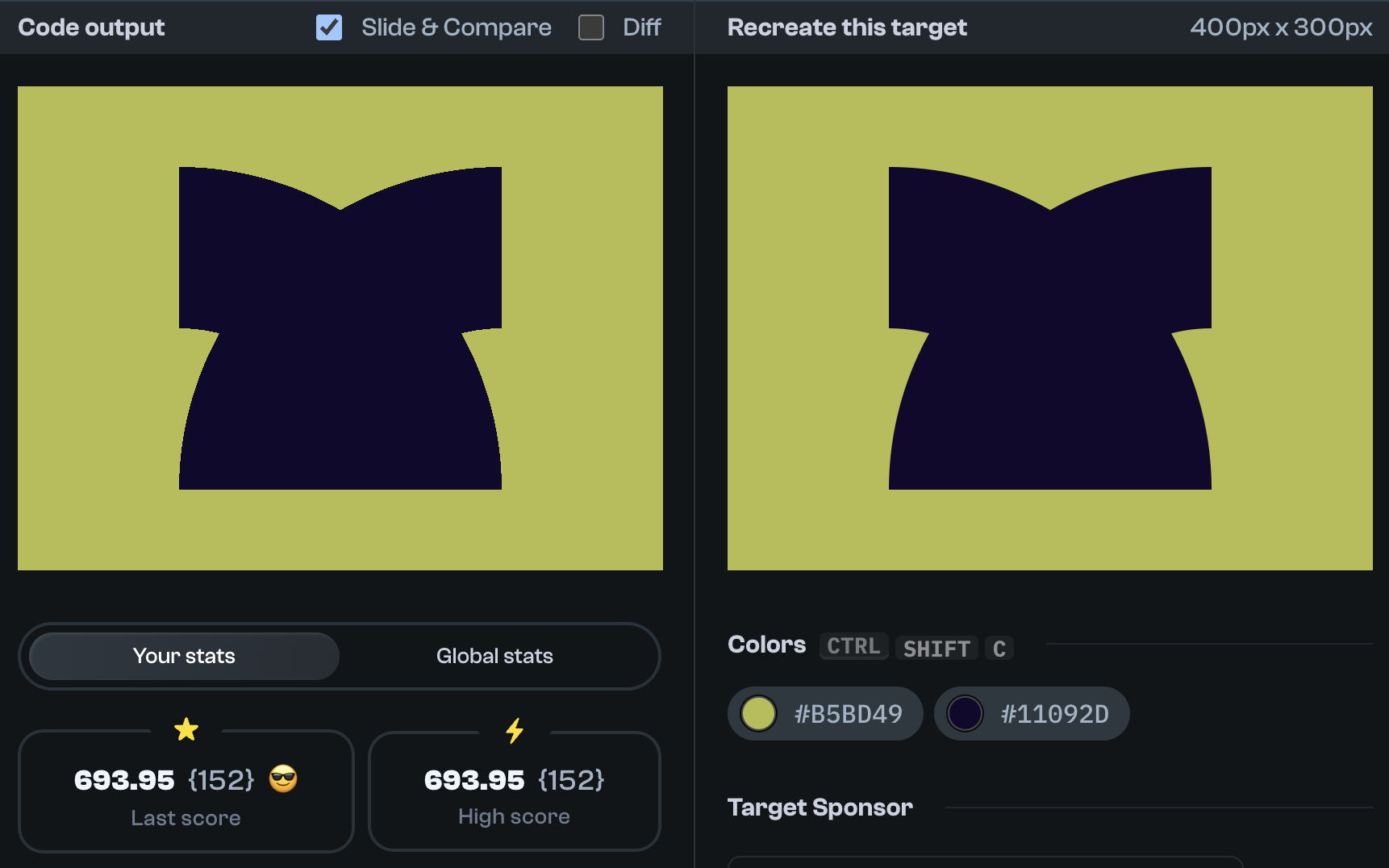Click the star icon above Last score
This screenshot has width=1389, height=868.
pyautogui.click(x=186, y=729)
